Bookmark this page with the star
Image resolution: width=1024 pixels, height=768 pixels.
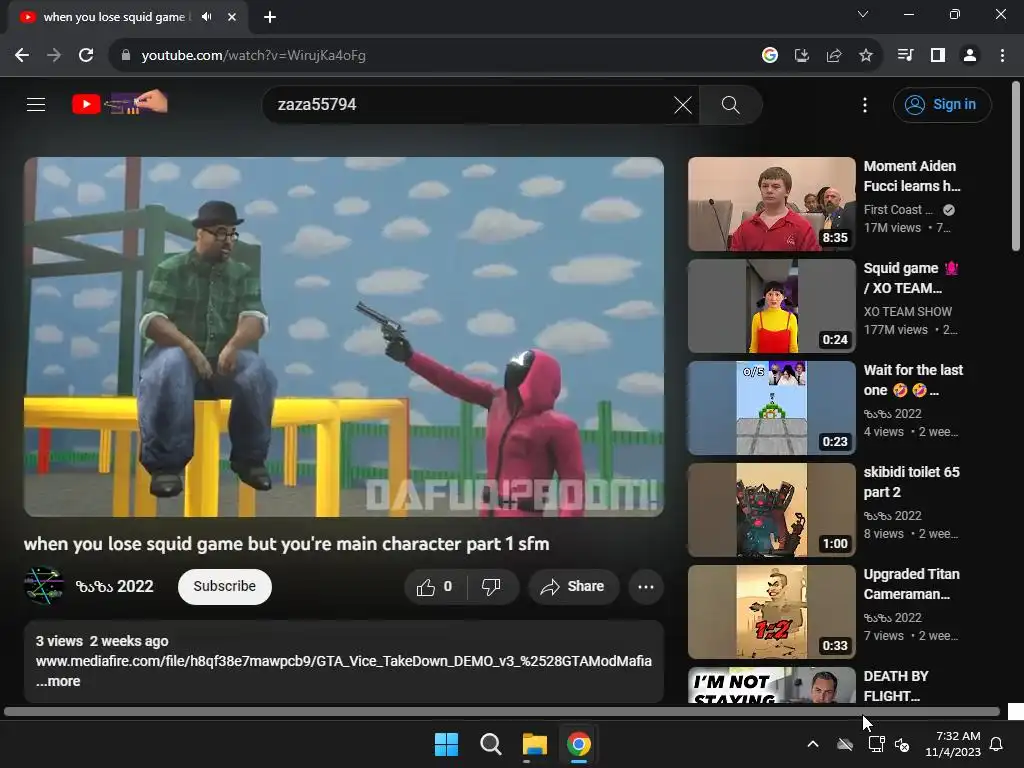tap(866, 56)
